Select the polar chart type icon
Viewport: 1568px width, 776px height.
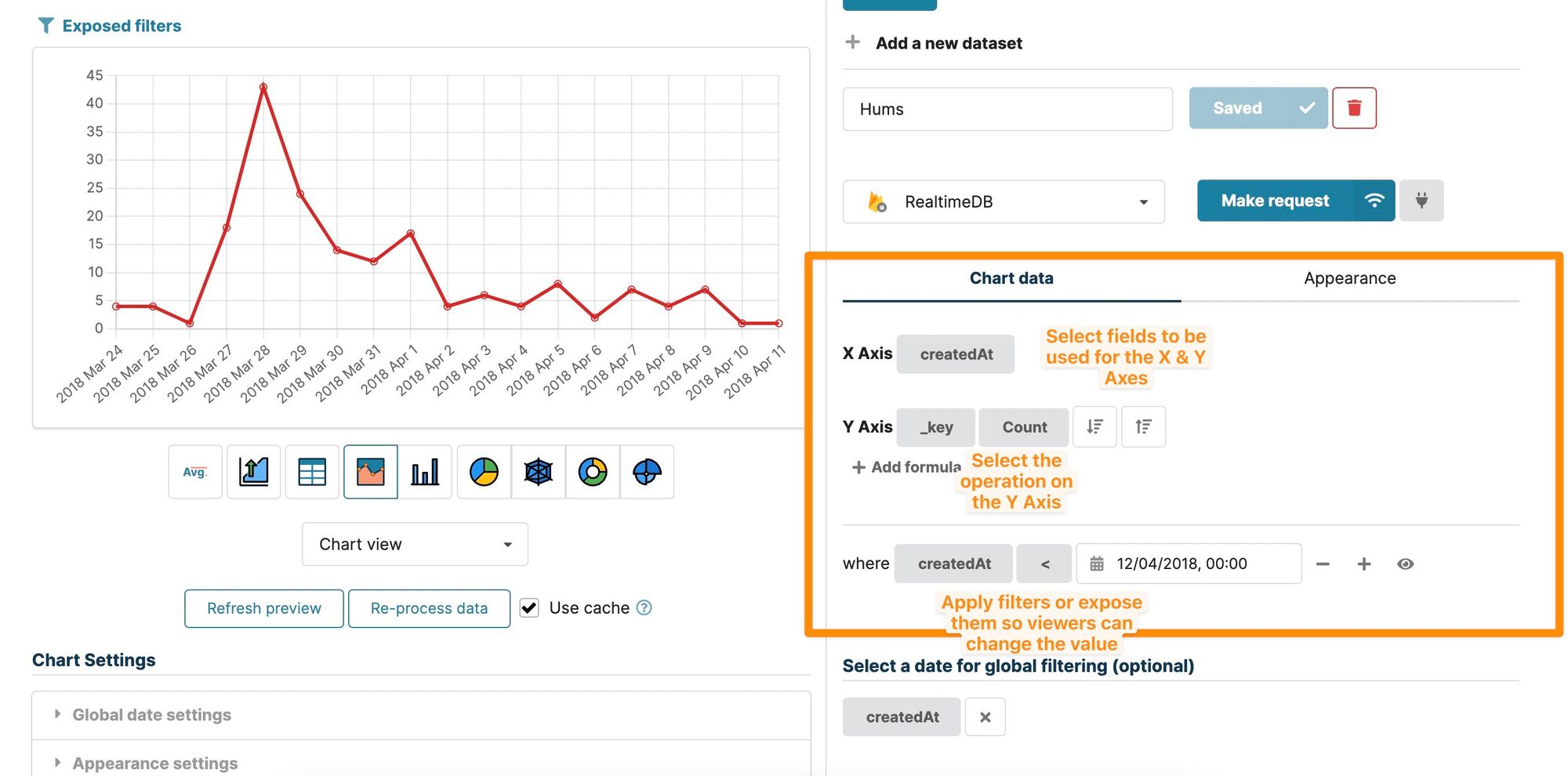(x=647, y=472)
